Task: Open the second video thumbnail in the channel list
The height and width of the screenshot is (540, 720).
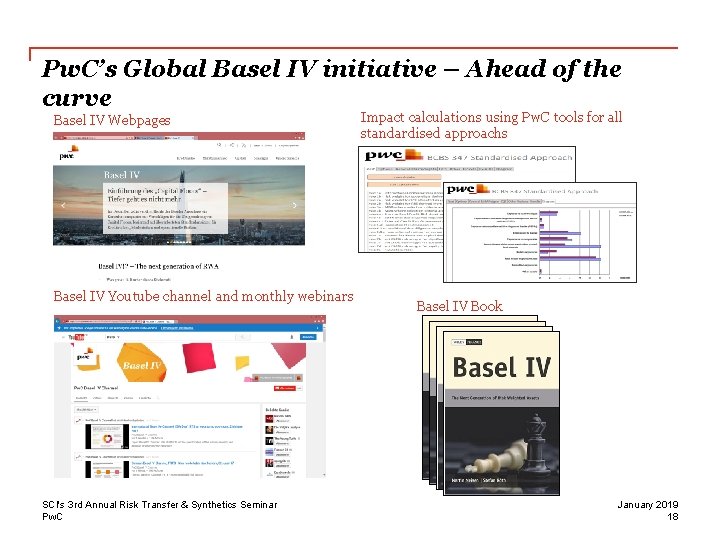Action: 107,469
